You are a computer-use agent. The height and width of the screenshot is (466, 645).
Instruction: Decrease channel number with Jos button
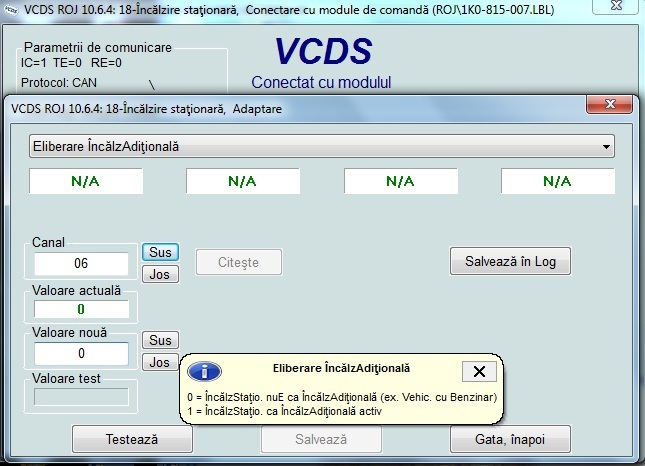(x=160, y=274)
